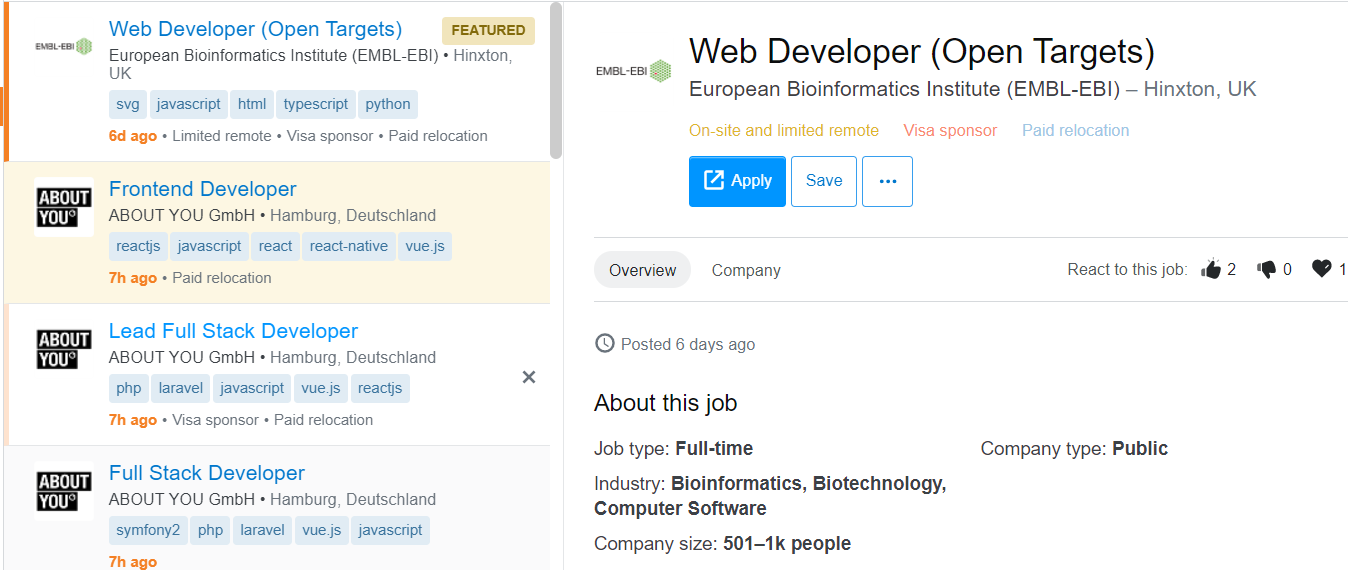Click ABOUT YOU logo beside Lead Full Stack Developer

pos(64,349)
